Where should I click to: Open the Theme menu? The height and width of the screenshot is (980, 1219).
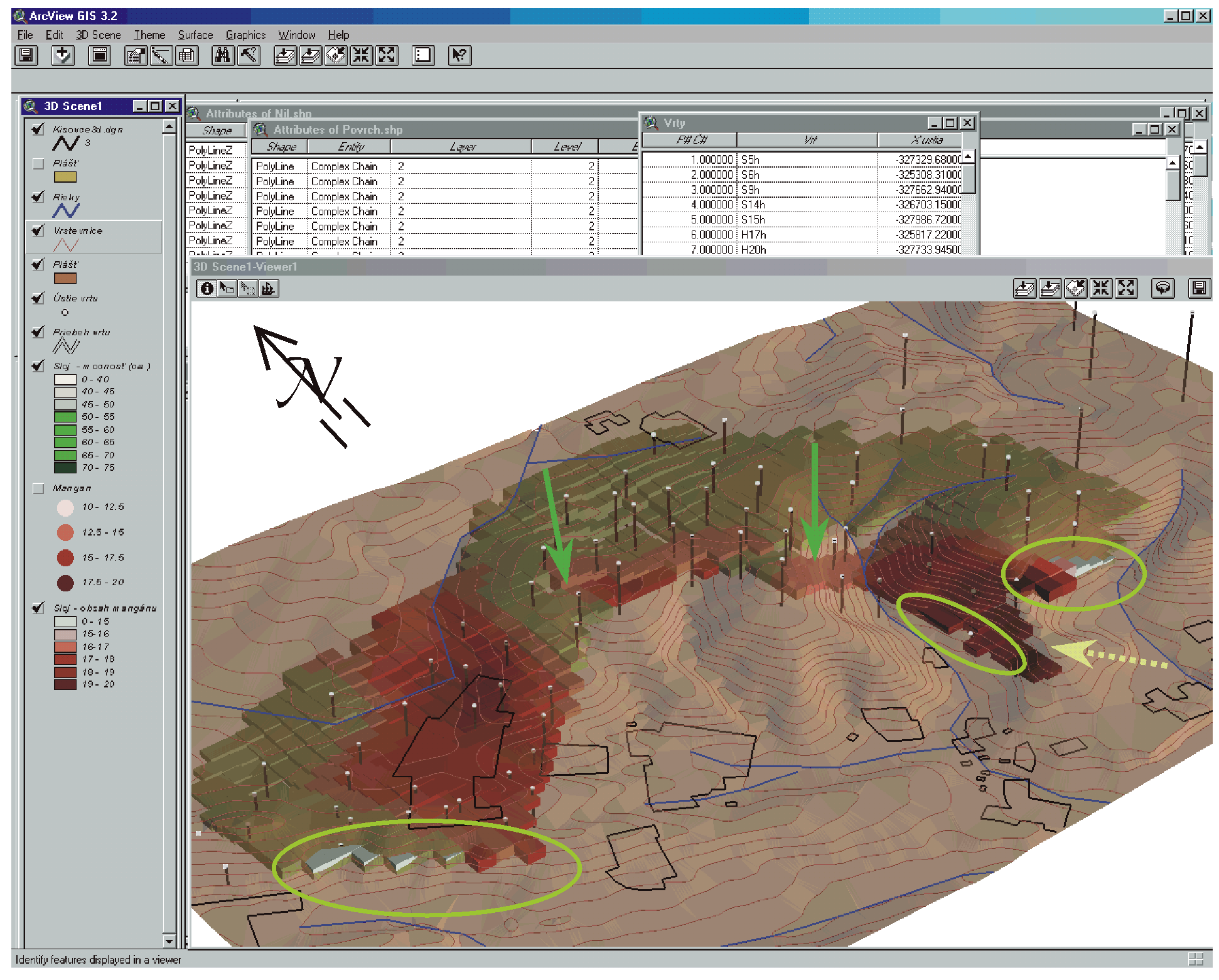coord(149,35)
